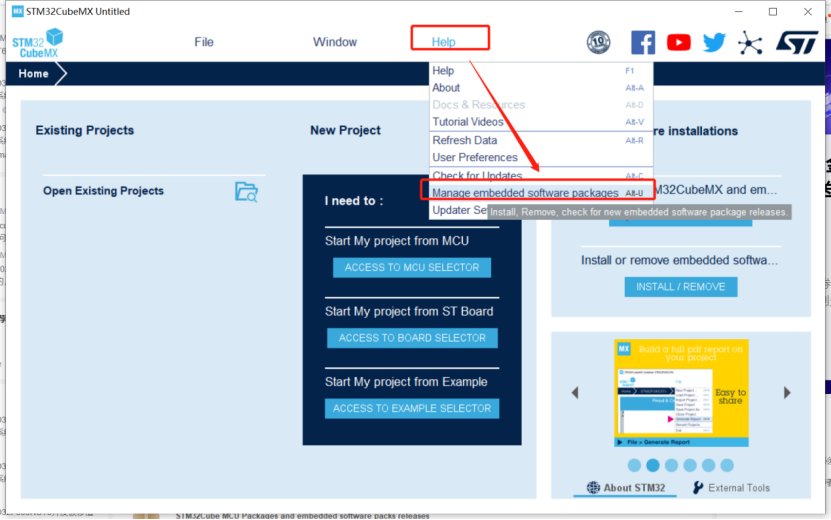Select the first carousel dot

(x=634, y=465)
